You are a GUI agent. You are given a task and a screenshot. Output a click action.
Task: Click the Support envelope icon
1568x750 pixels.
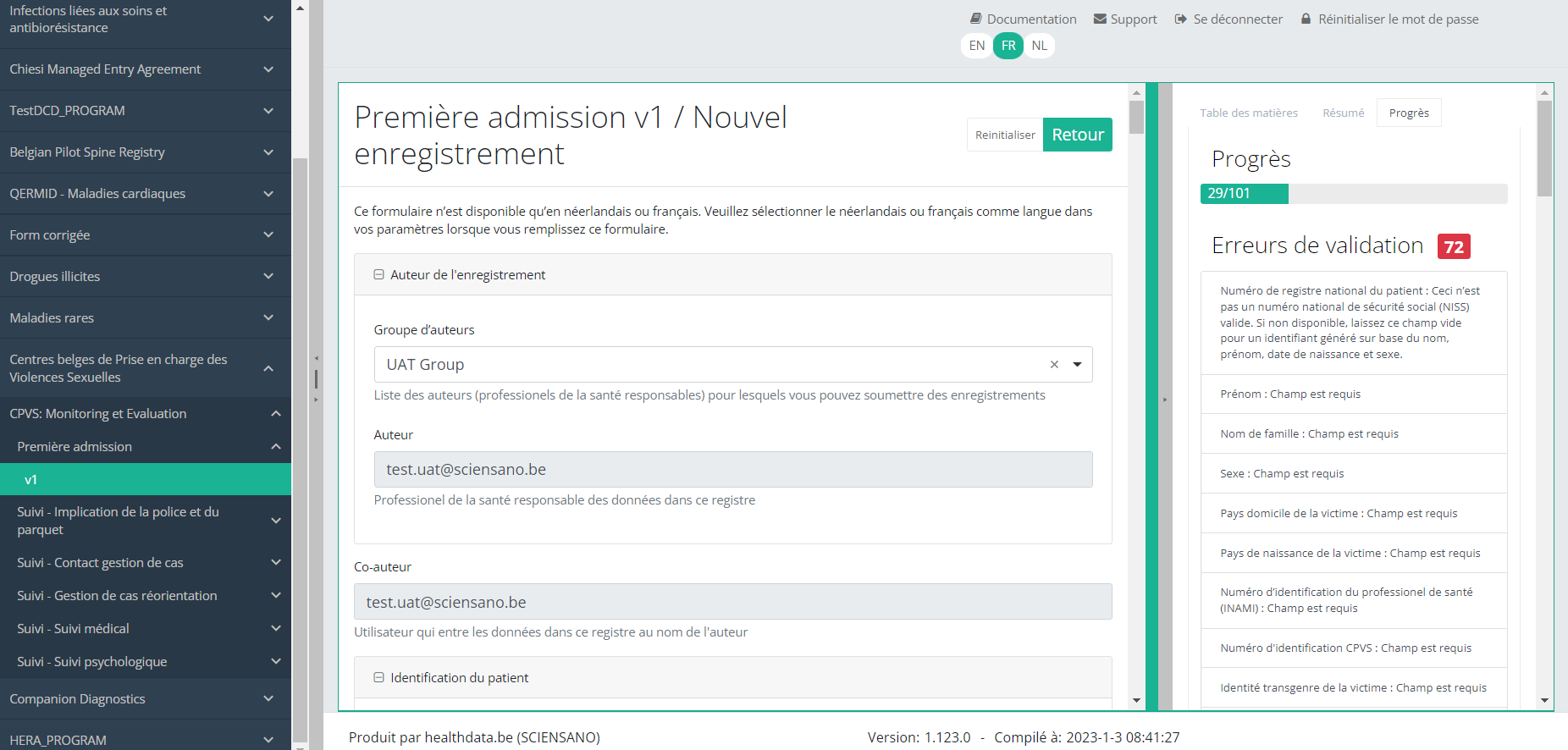point(1100,19)
